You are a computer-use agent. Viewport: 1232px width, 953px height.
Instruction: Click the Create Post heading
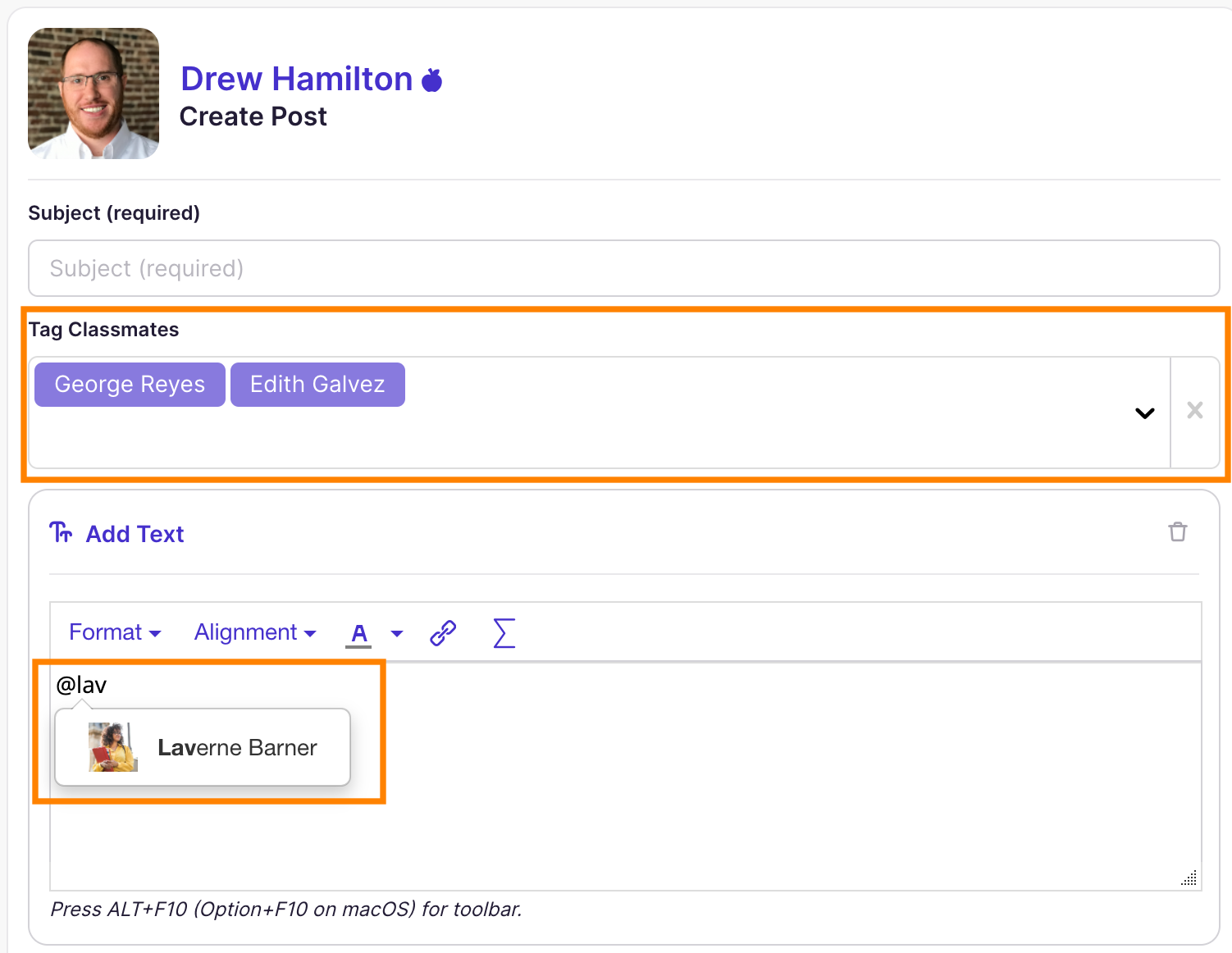(x=253, y=116)
